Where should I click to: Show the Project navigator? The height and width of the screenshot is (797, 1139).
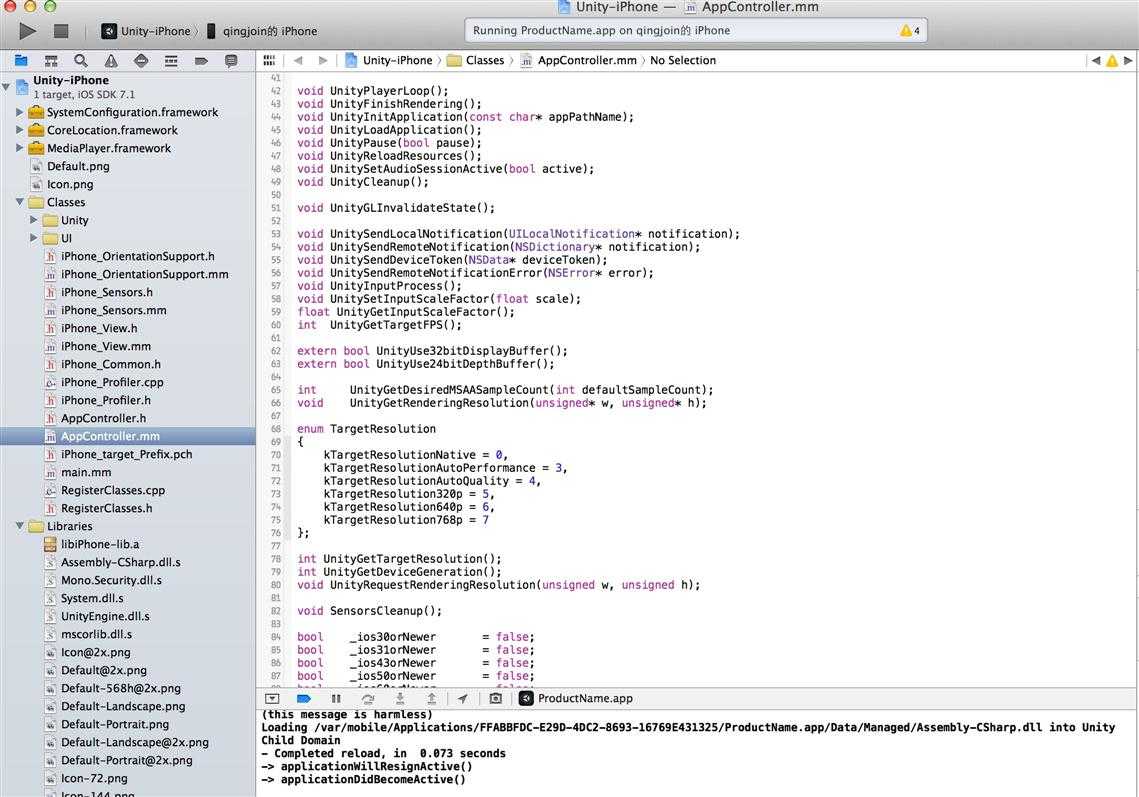point(21,60)
